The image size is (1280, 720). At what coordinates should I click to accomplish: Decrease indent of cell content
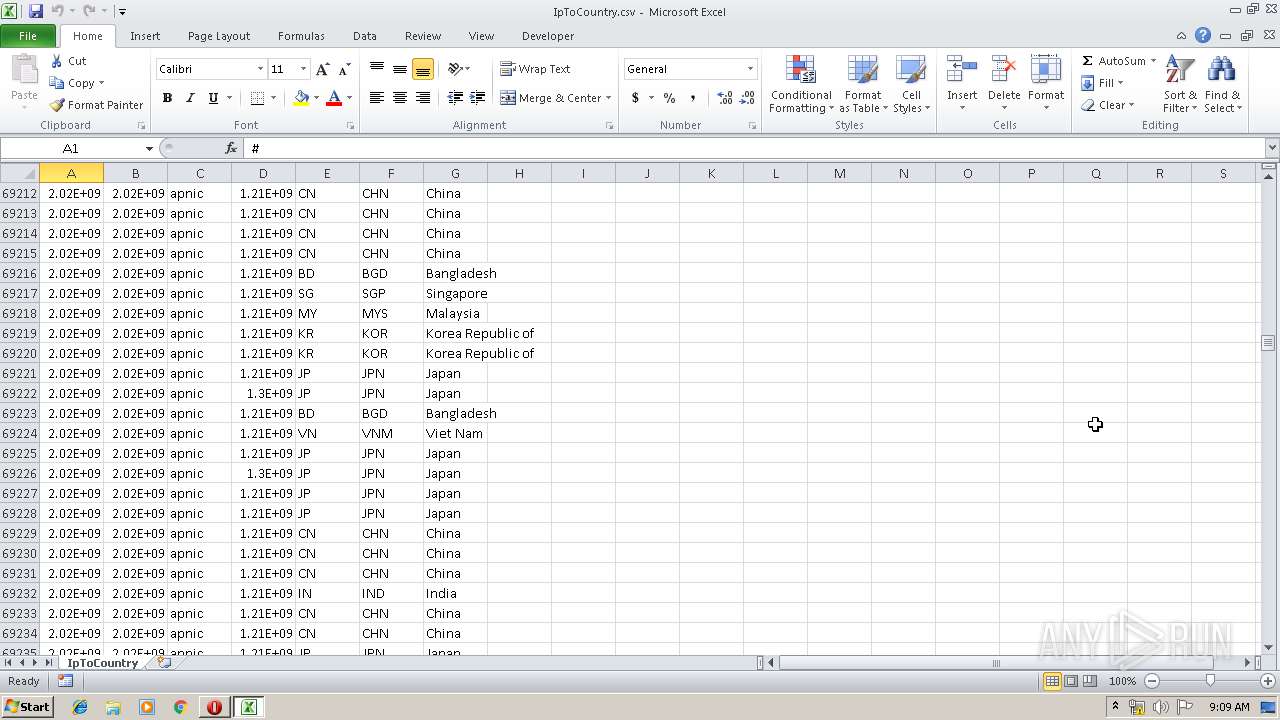pyautogui.click(x=455, y=98)
